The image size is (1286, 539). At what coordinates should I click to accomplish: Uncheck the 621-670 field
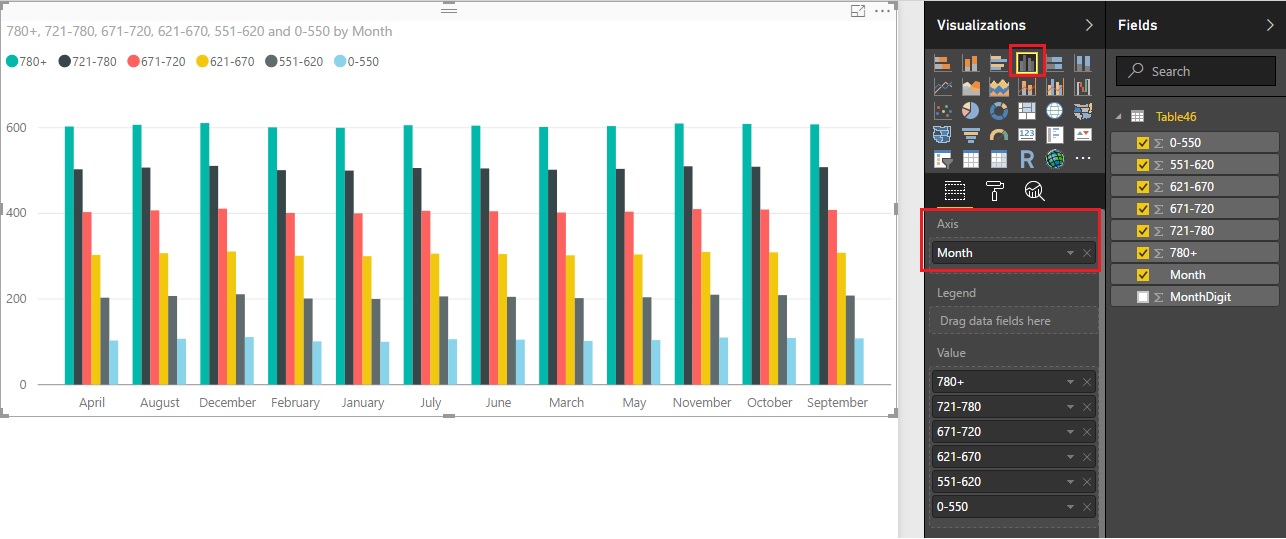(x=1143, y=187)
